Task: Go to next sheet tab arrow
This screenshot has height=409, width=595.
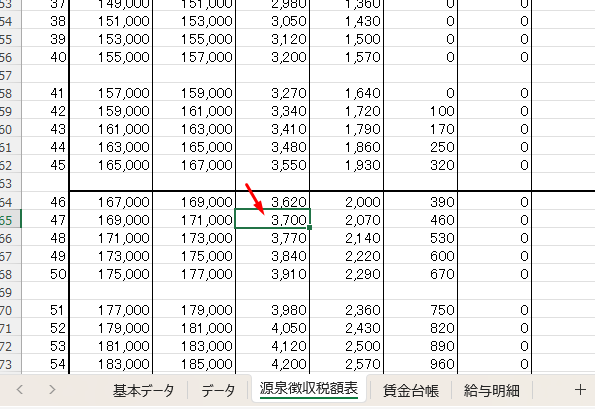Action: tap(52, 390)
